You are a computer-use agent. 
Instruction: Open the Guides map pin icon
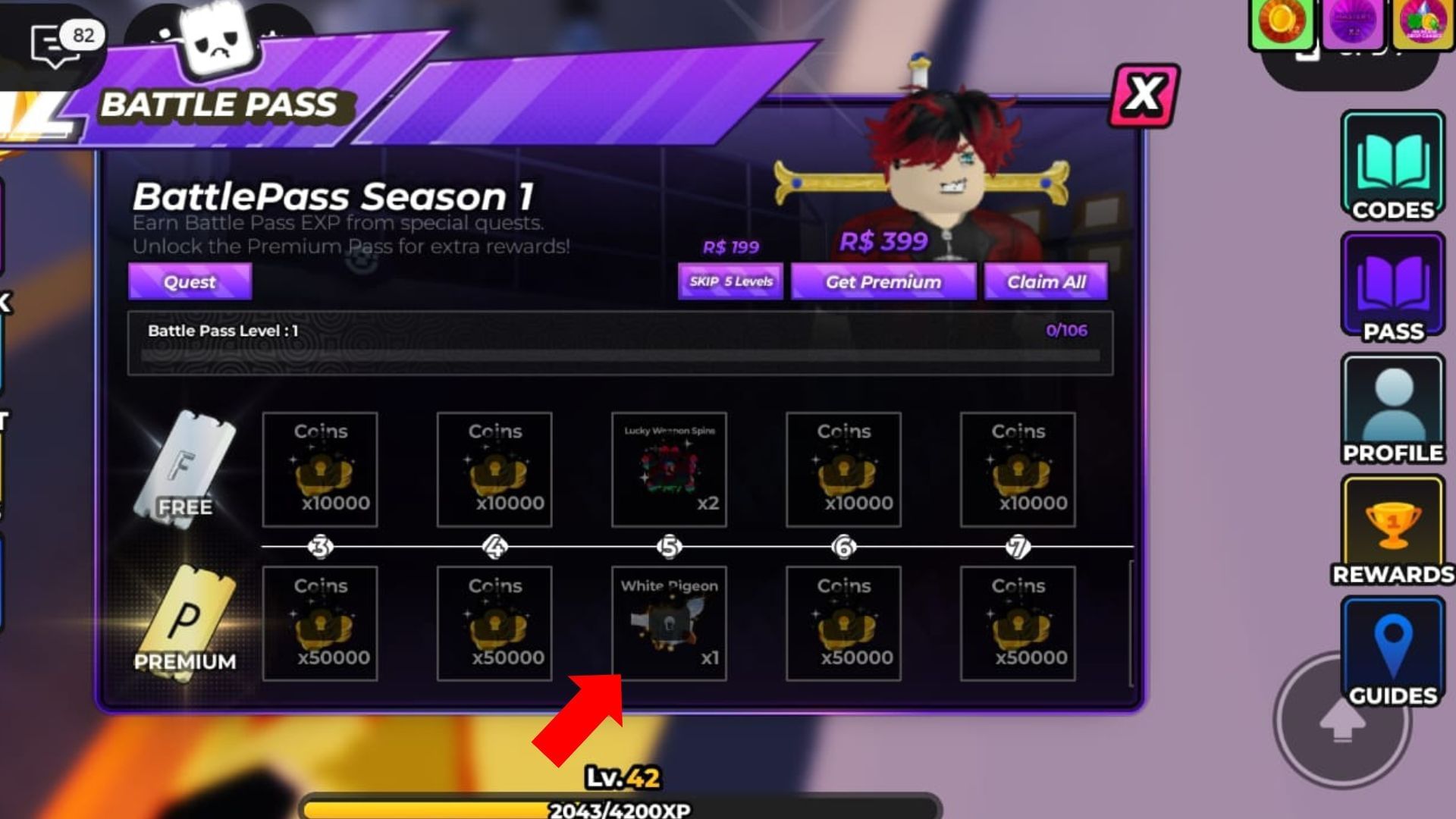tap(1393, 652)
